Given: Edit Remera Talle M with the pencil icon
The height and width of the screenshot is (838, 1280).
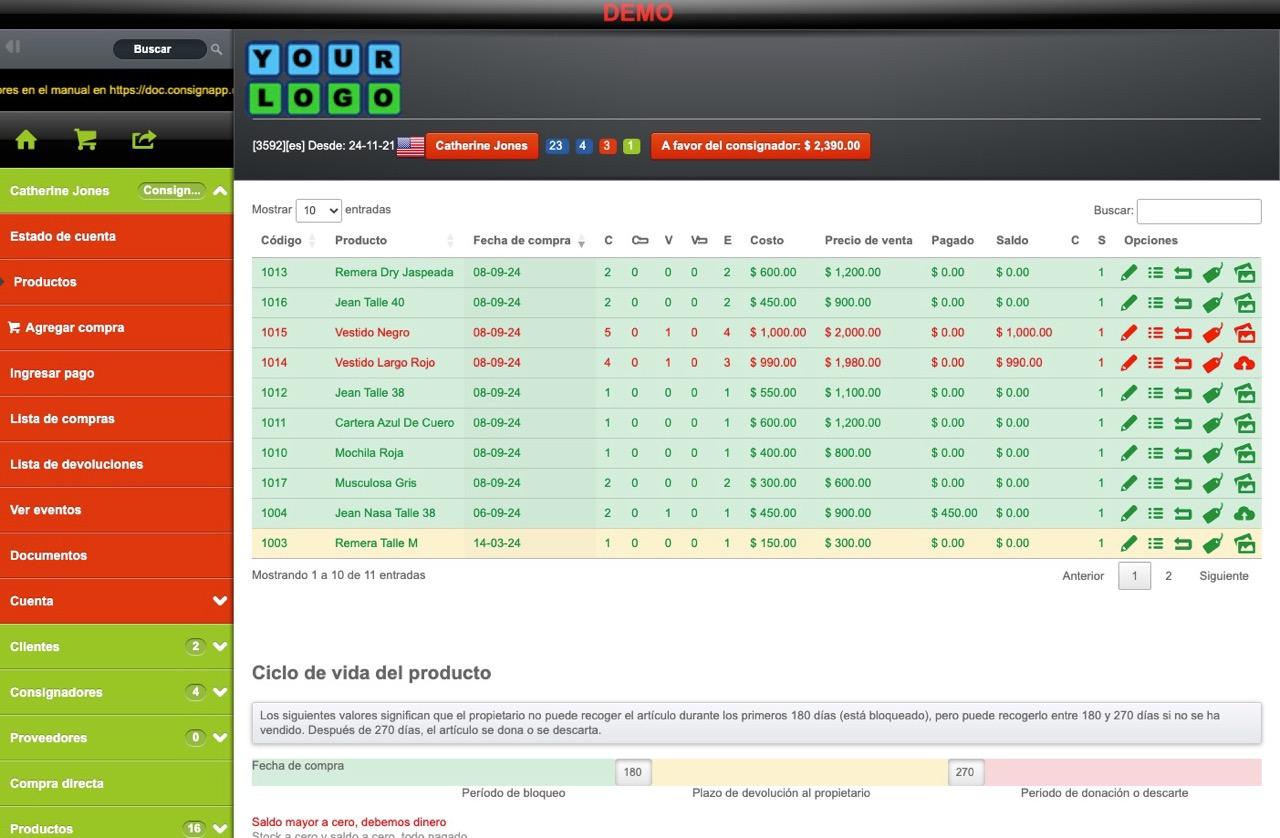Looking at the screenshot, I should 1129,544.
